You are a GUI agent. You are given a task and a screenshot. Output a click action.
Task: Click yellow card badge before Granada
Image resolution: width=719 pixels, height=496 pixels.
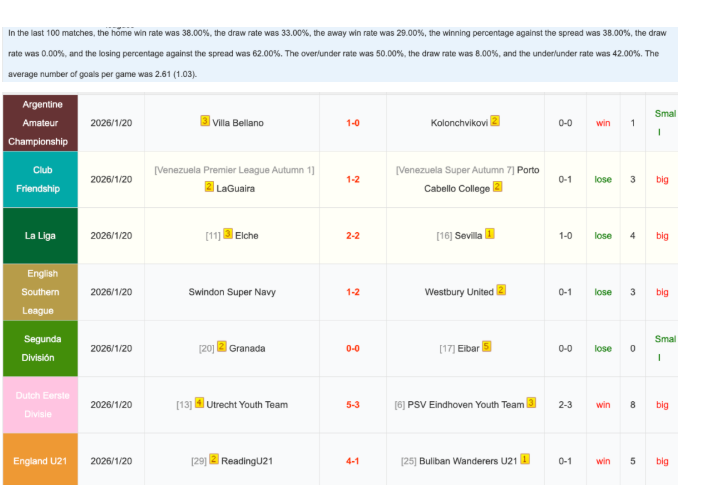(222, 348)
